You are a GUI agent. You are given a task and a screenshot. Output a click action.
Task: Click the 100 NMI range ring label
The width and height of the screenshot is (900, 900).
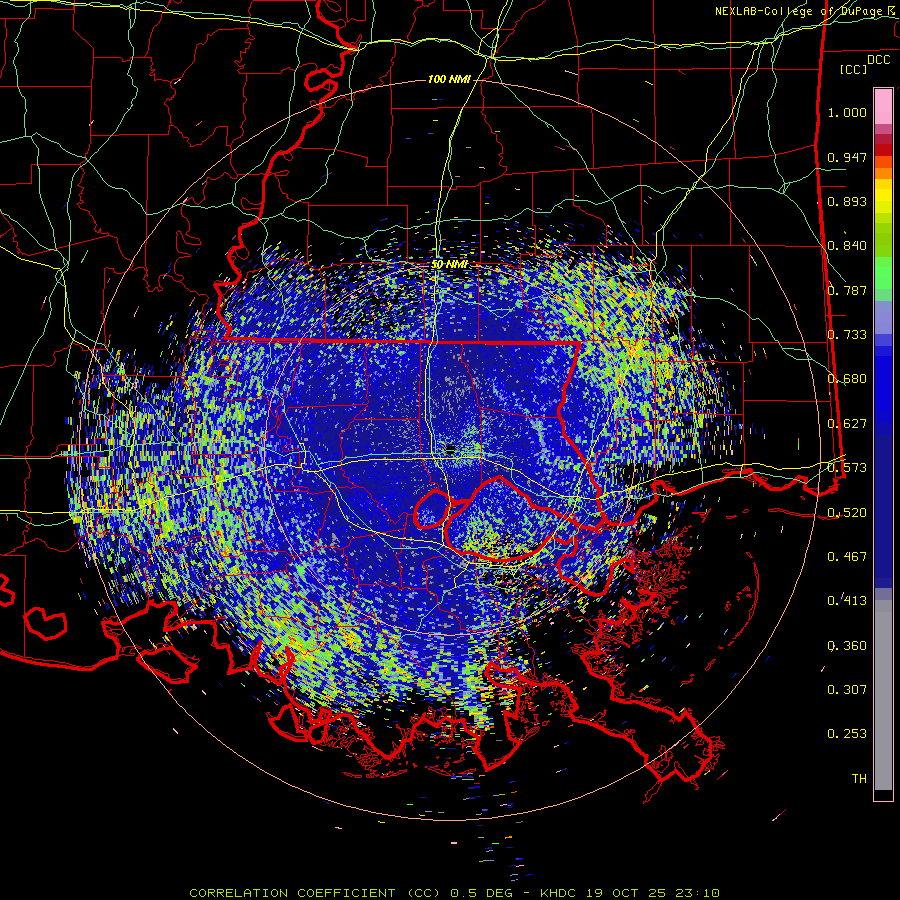coord(449,79)
